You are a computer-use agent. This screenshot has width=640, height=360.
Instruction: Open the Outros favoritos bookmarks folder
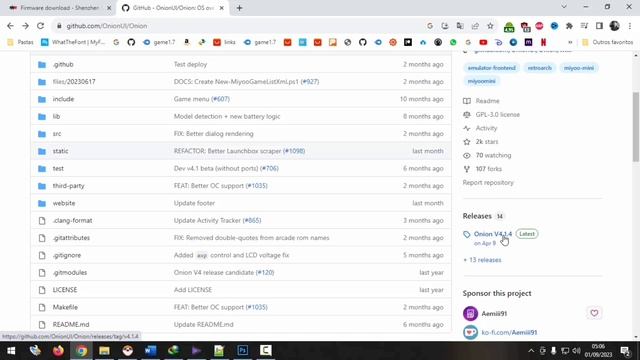point(608,42)
